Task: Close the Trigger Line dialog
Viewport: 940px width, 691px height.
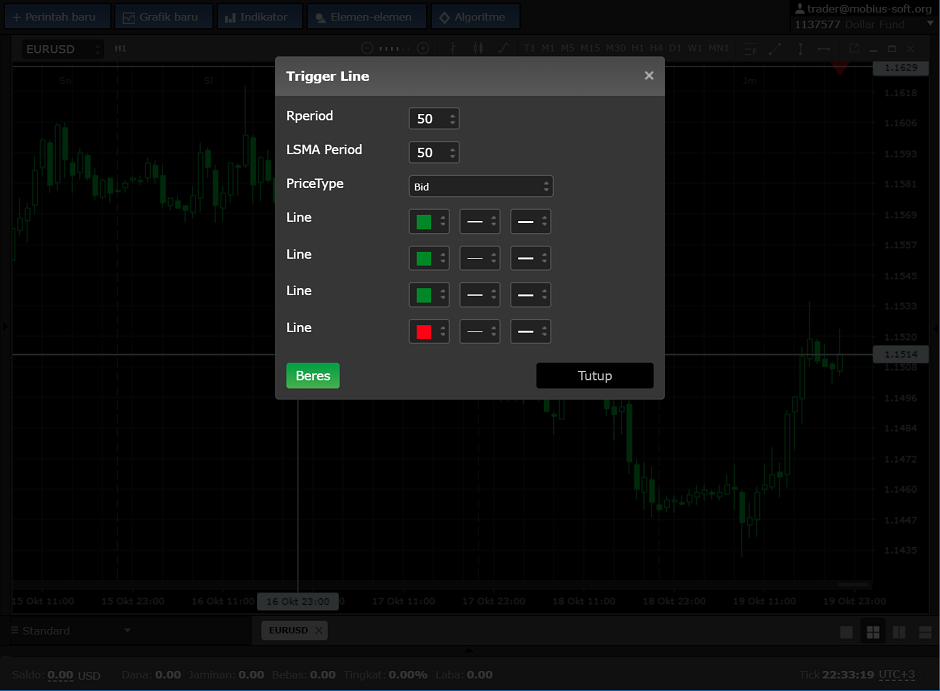Action: [x=649, y=76]
